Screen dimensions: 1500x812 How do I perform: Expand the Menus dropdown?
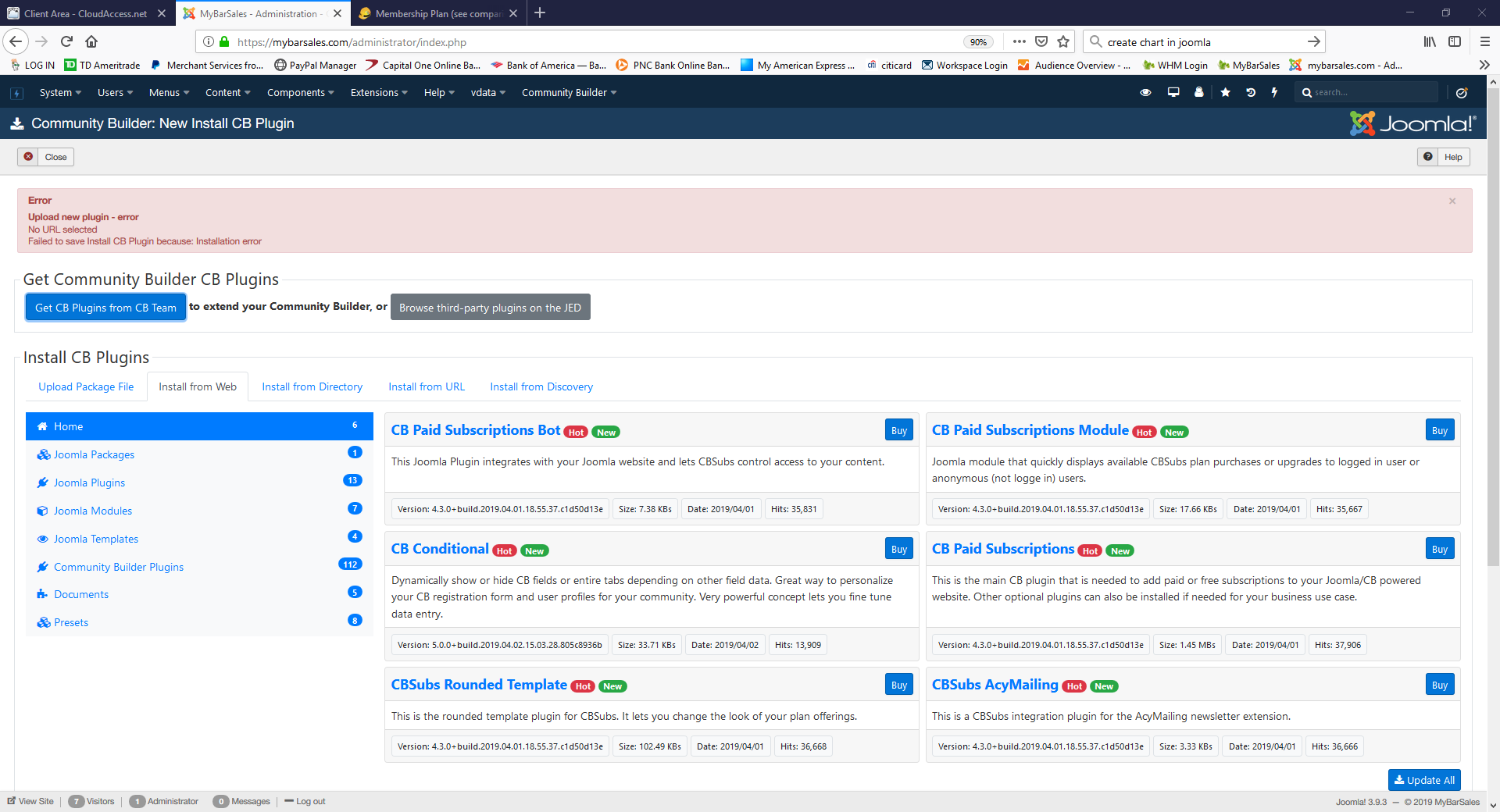point(169,92)
